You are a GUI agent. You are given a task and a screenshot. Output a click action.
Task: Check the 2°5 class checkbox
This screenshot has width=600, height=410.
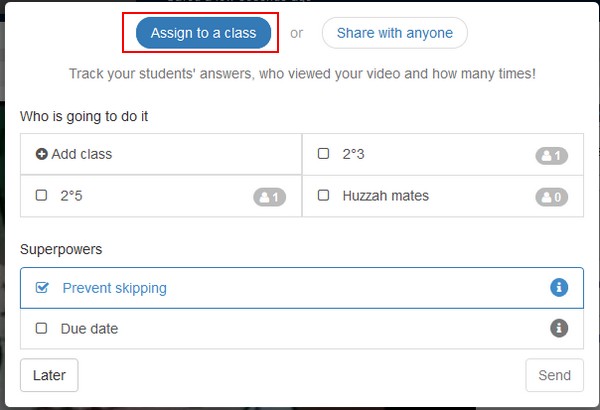41,195
